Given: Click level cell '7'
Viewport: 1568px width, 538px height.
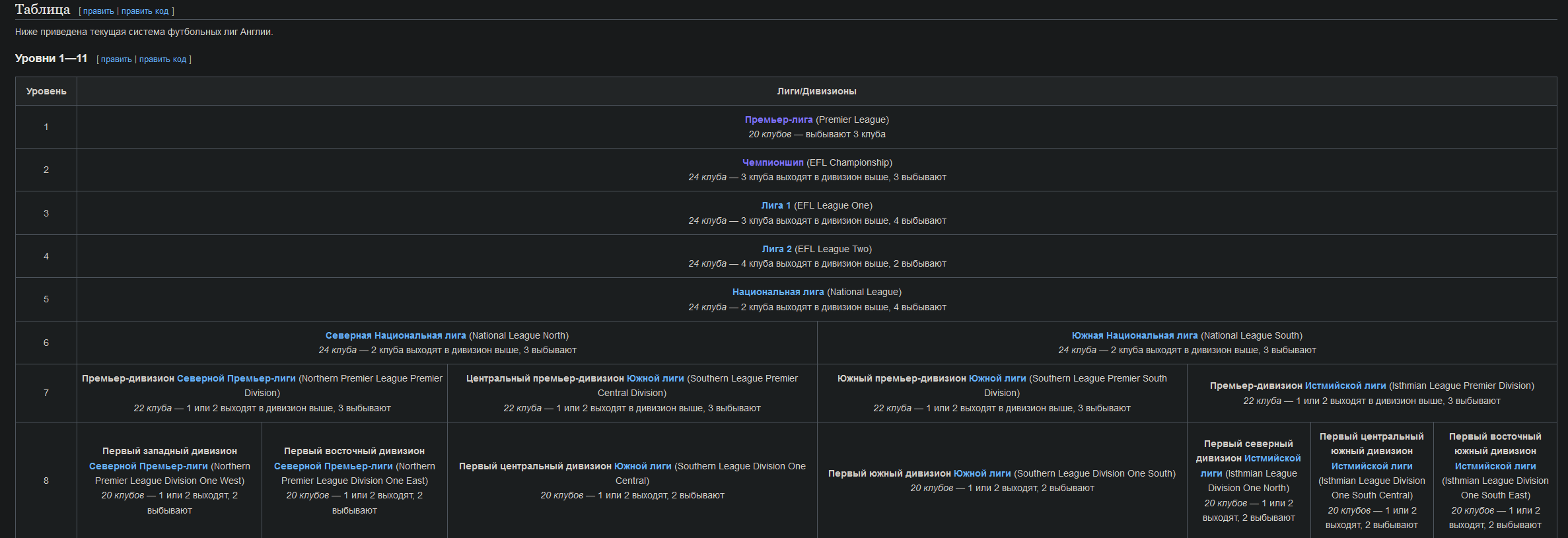Looking at the screenshot, I should pos(46,393).
